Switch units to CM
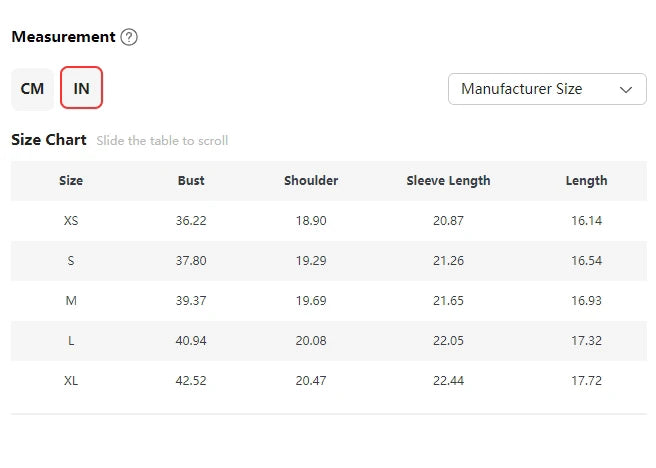This screenshot has width=656, height=468. click(x=32, y=88)
